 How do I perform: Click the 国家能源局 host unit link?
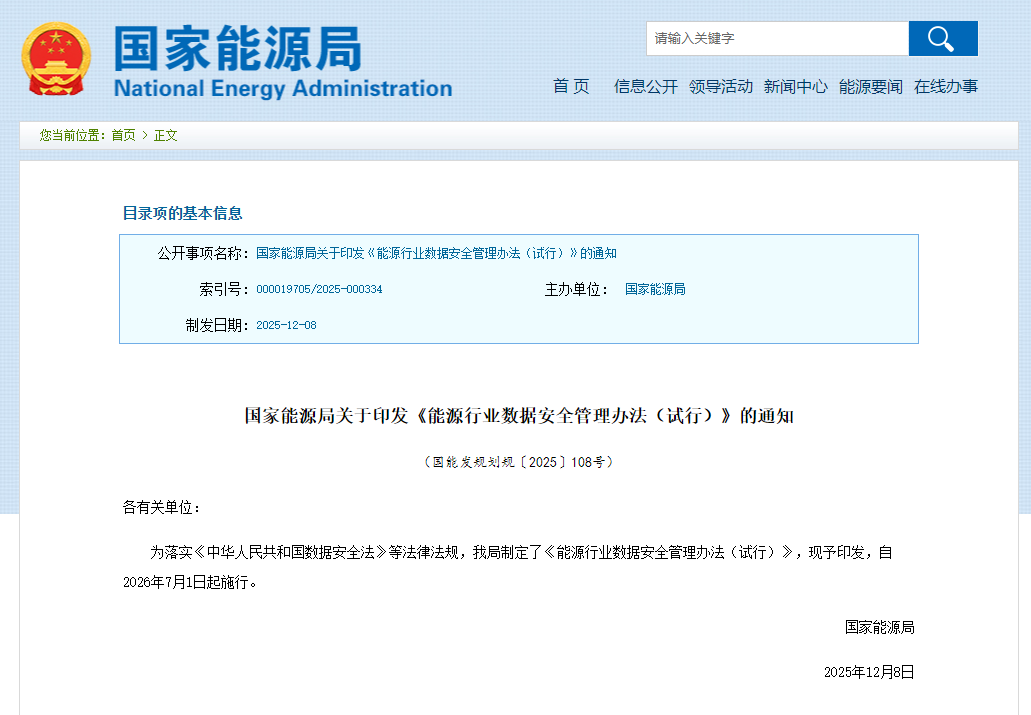[x=654, y=289]
